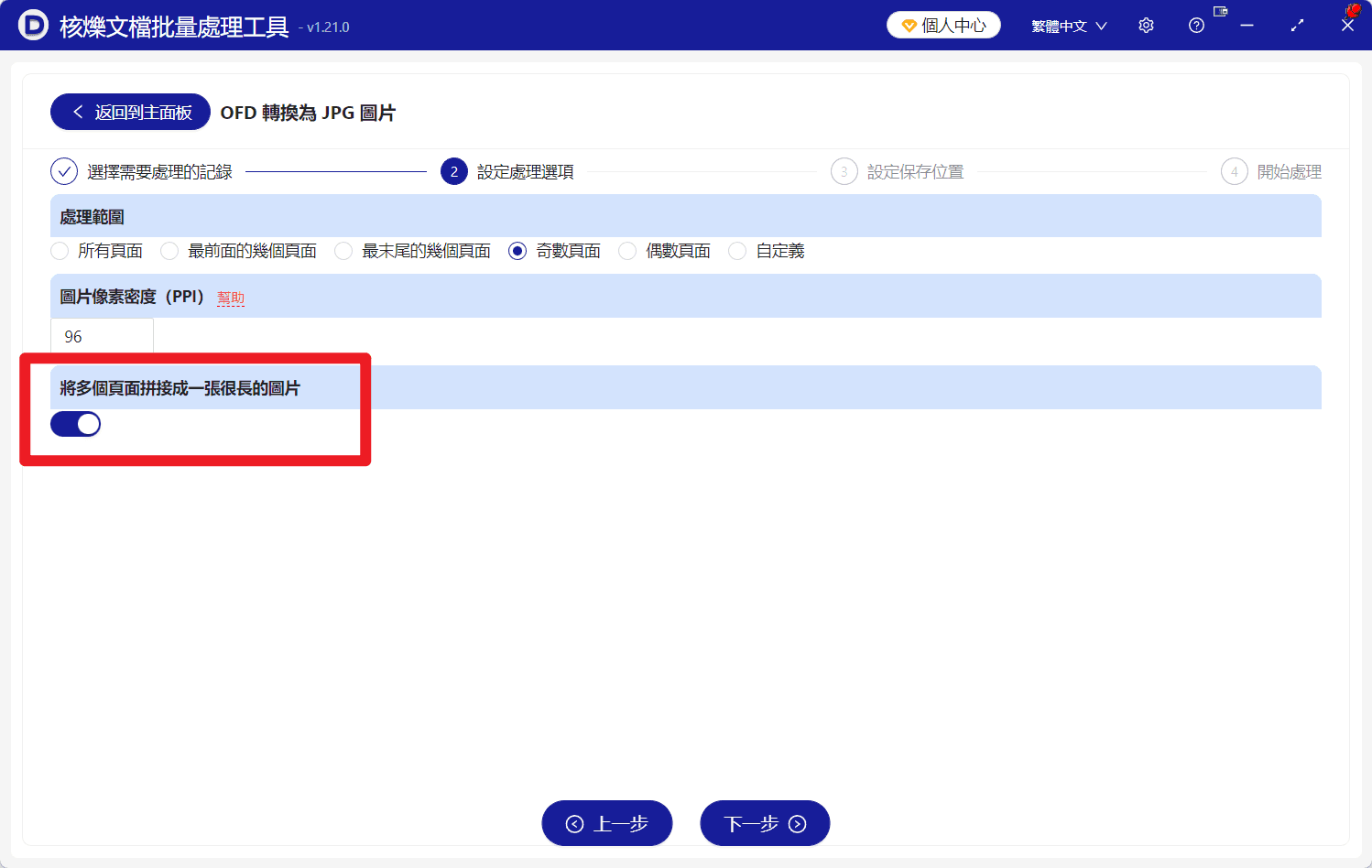Open the 繁體中文 language dropdown

pyautogui.click(x=1069, y=25)
